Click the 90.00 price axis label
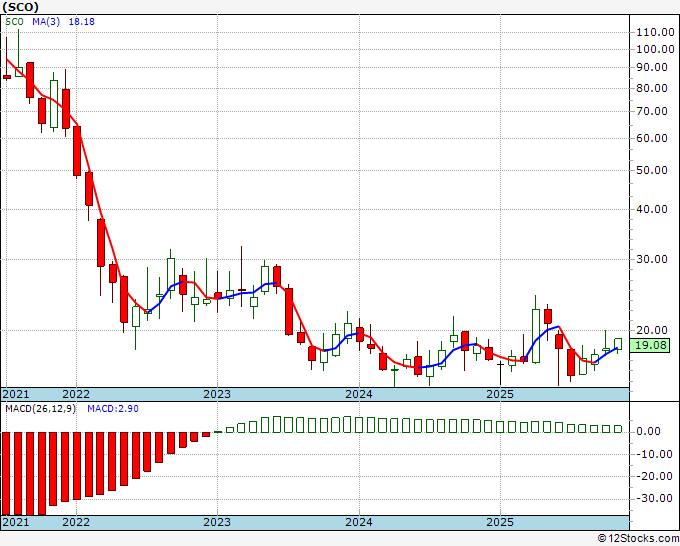 tap(651, 67)
